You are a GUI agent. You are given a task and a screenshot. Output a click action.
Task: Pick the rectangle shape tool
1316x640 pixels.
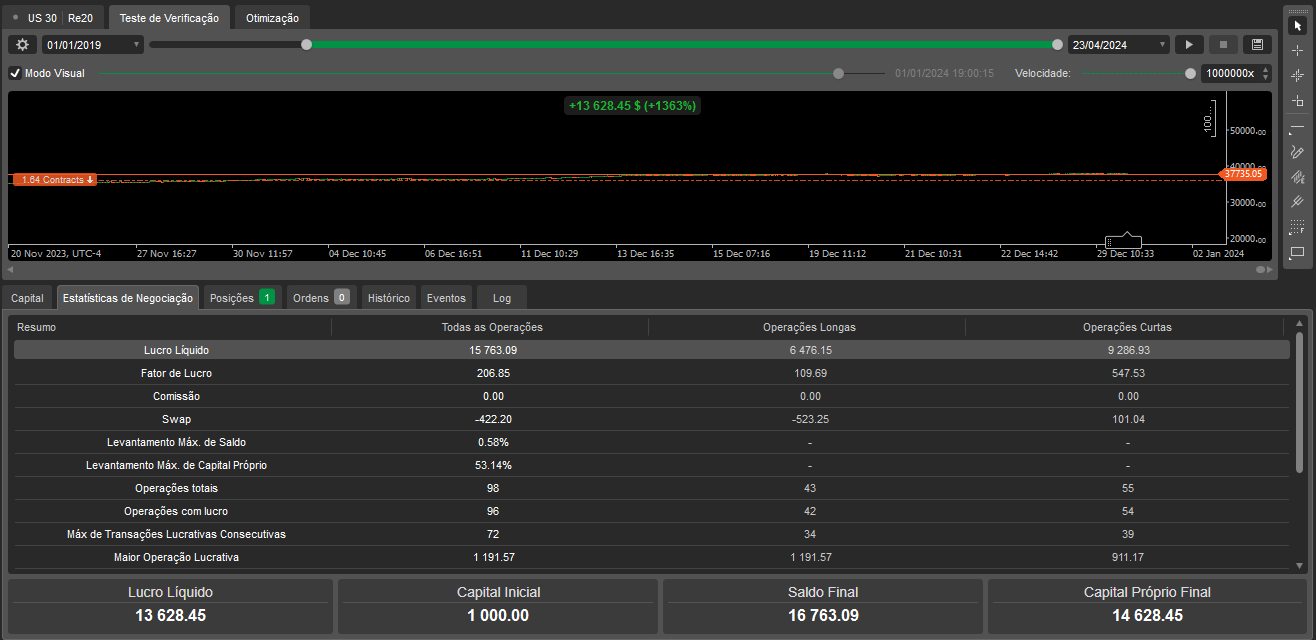coord(1297,253)
